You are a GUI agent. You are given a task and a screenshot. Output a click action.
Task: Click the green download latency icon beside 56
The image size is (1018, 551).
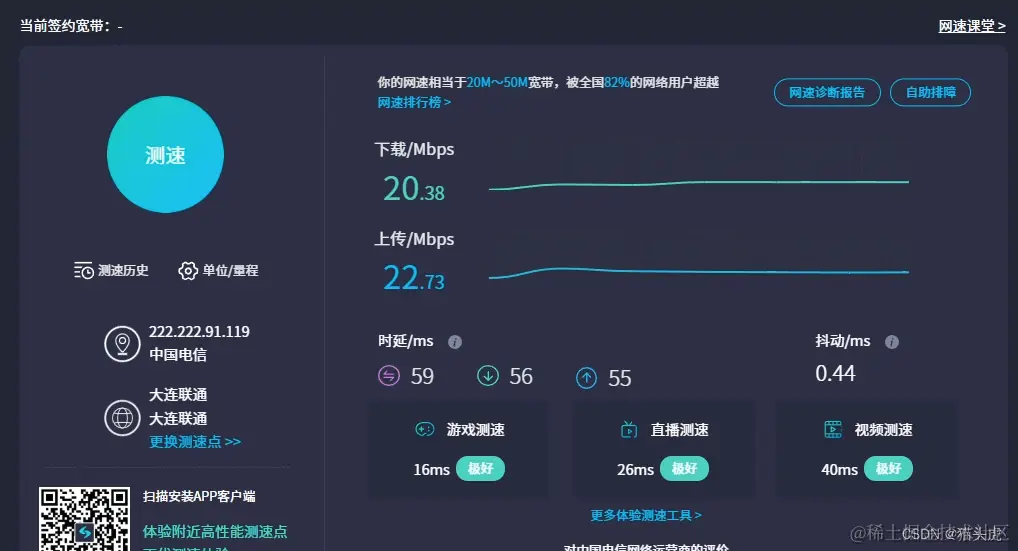pos(488,376)
